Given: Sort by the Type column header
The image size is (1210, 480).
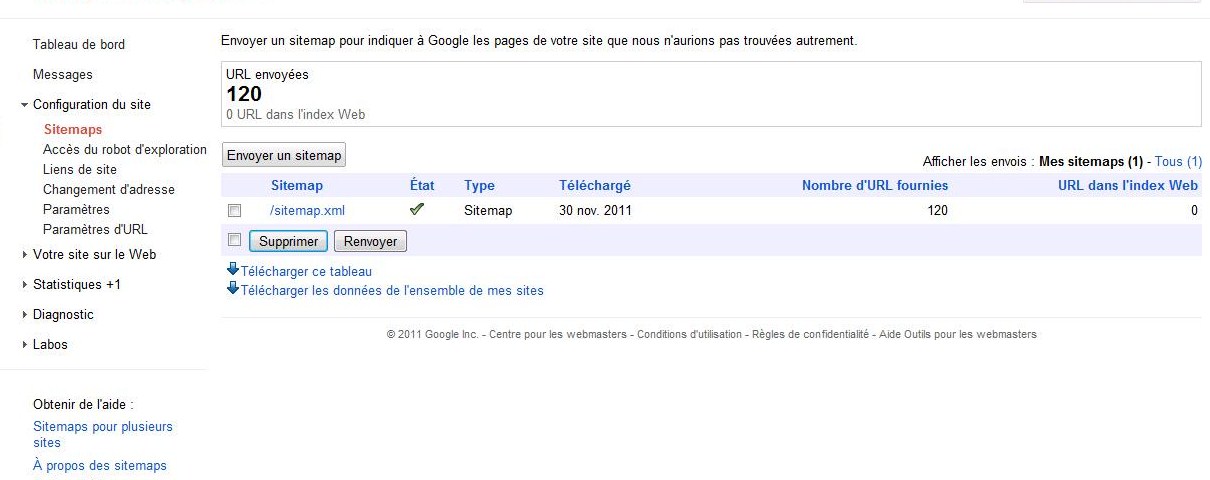Looking at the screenshot, I should (x=480, y=185).
